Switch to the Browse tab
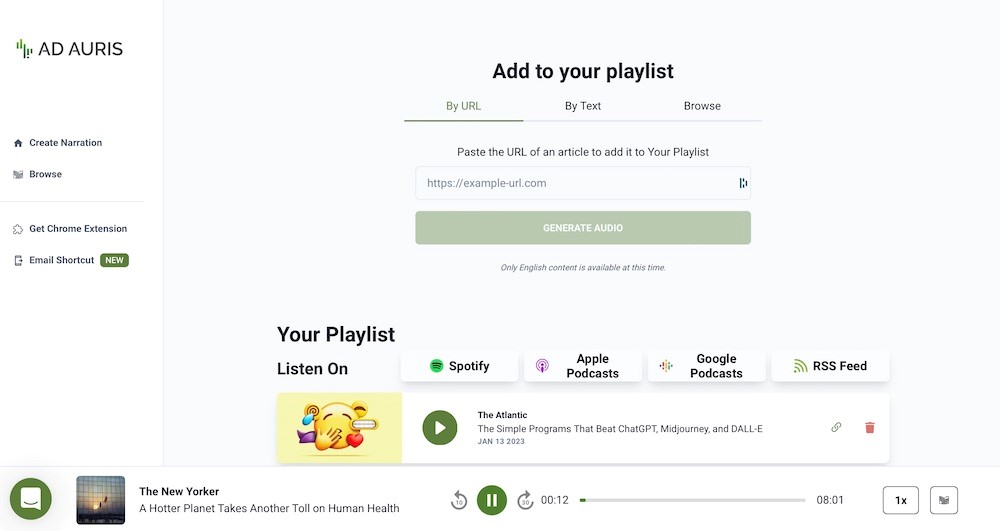This screenshot has width=1000, height=531. point(702,106)
